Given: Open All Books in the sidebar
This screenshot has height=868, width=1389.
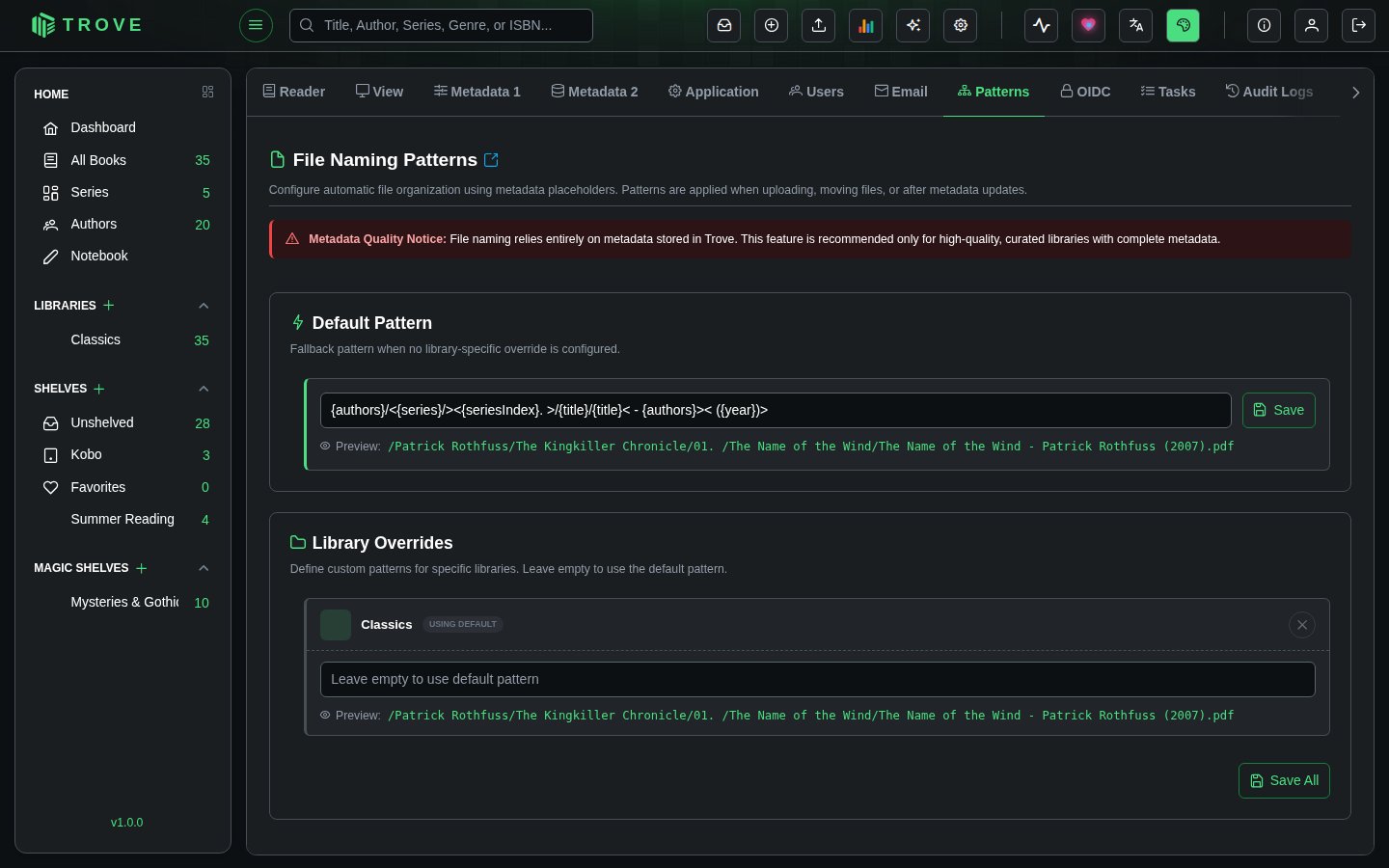Looking at the screenshot, I should (123, 160).
